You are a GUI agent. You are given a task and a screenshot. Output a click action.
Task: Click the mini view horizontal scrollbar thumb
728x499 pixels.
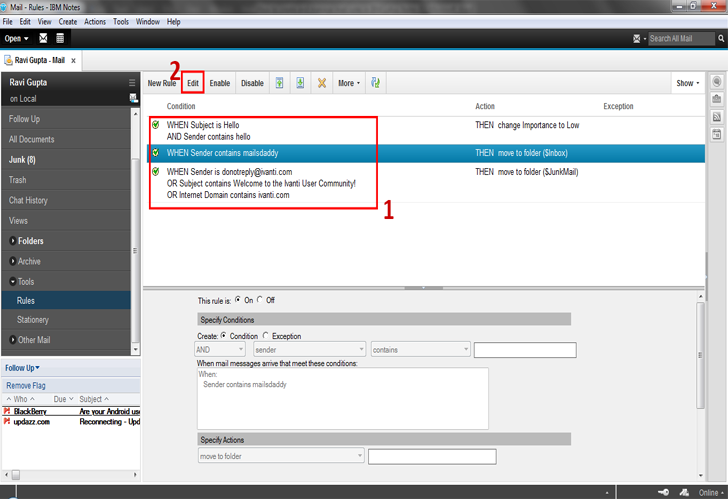(x=16, y=474)
